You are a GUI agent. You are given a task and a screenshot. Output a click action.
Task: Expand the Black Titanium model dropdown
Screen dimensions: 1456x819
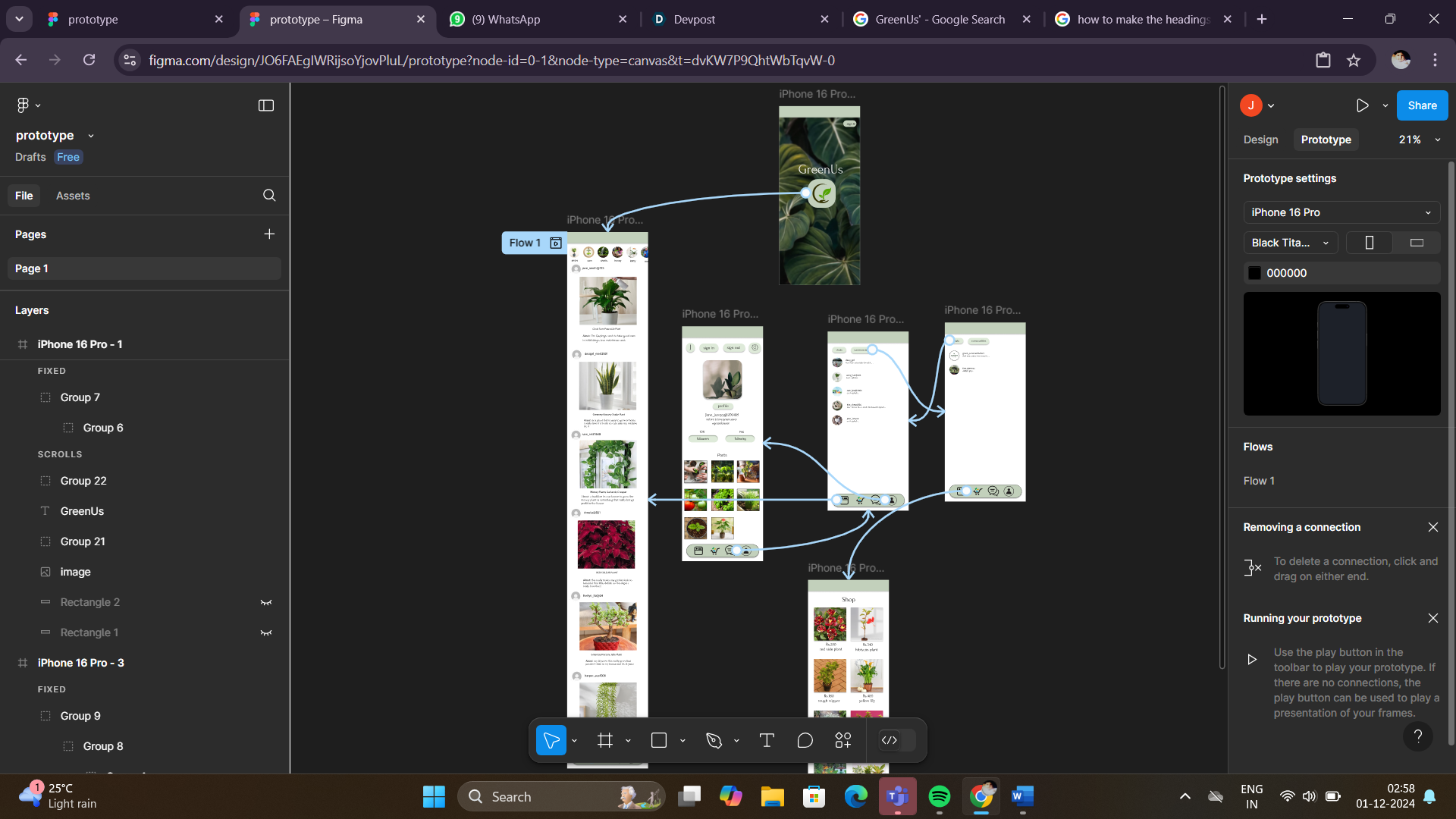[1290, 243]
